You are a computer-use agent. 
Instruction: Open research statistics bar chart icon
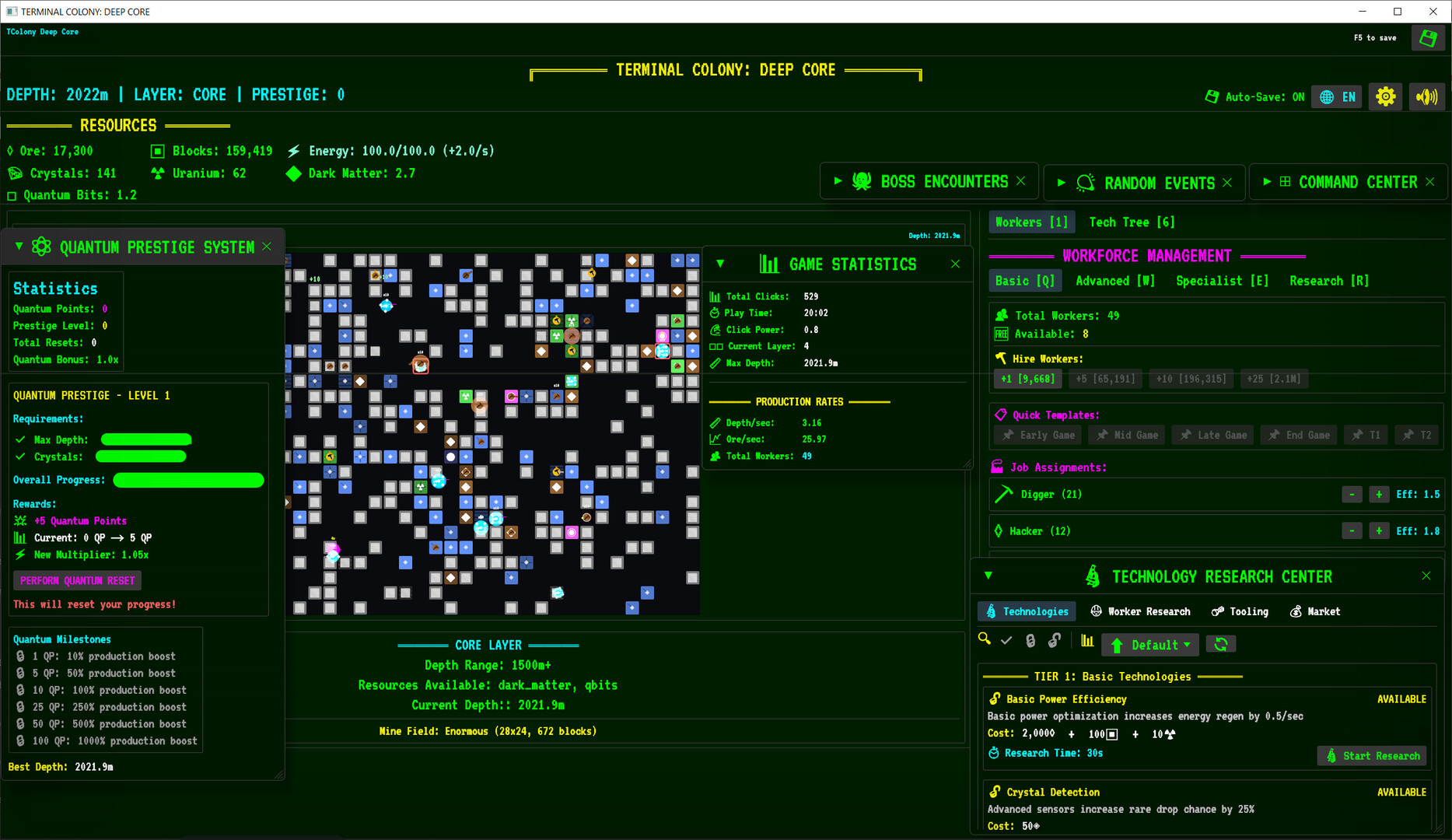tap(1087, 641)
